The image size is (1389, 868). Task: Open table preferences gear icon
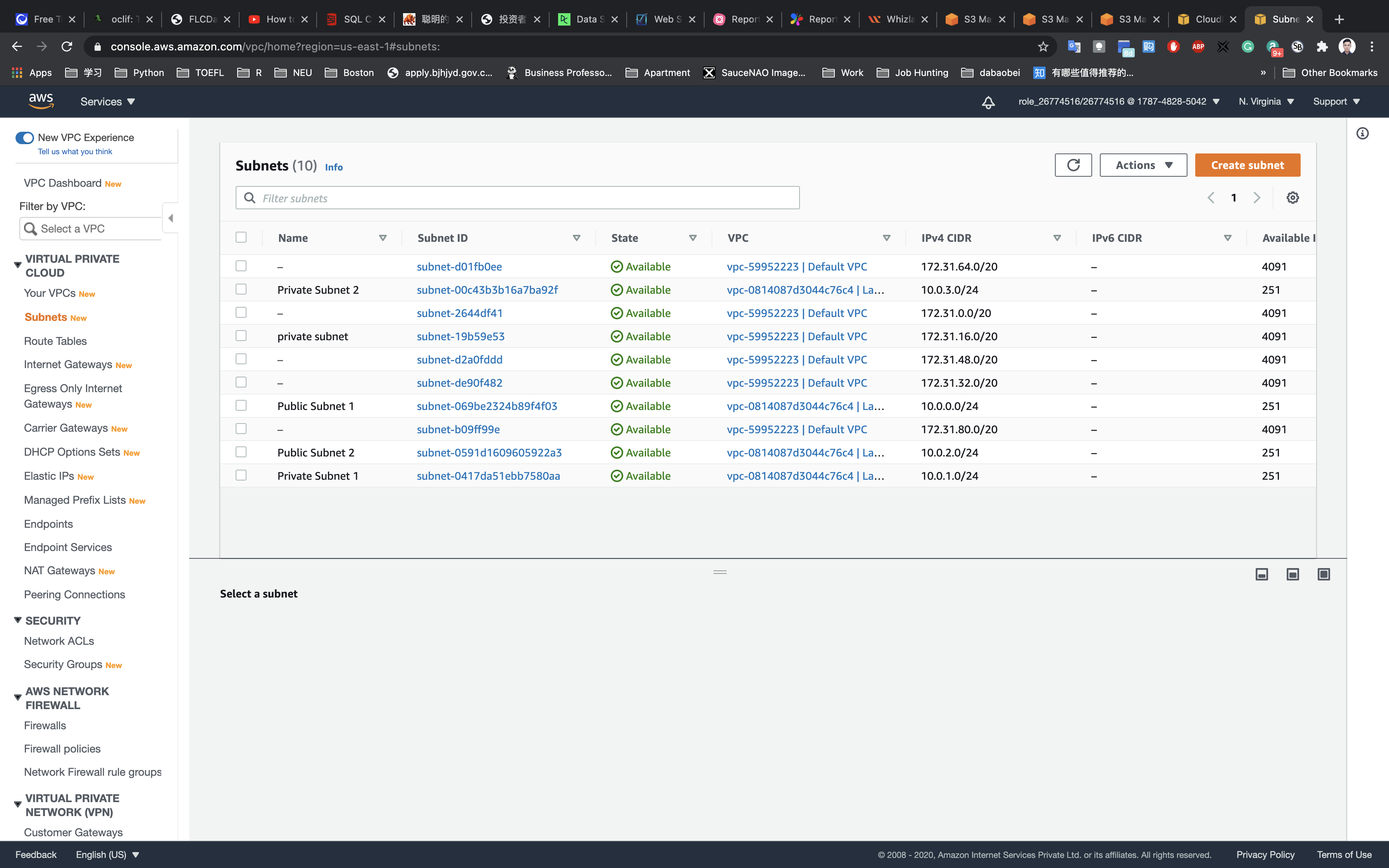click(1292, 198)
